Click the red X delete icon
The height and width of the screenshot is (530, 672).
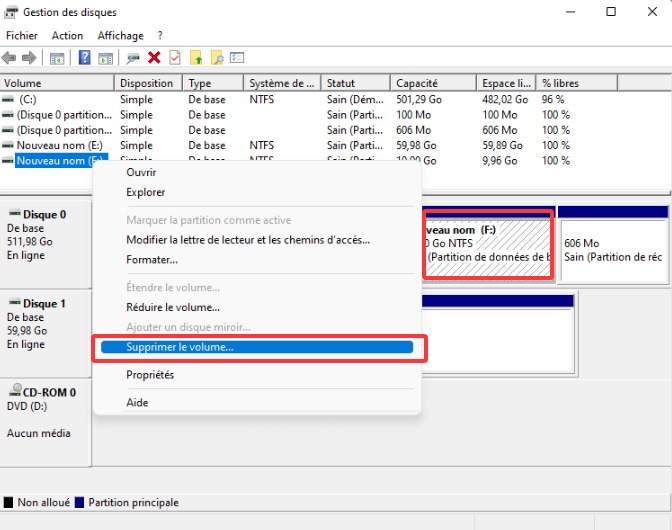click(x=154, y=57)
